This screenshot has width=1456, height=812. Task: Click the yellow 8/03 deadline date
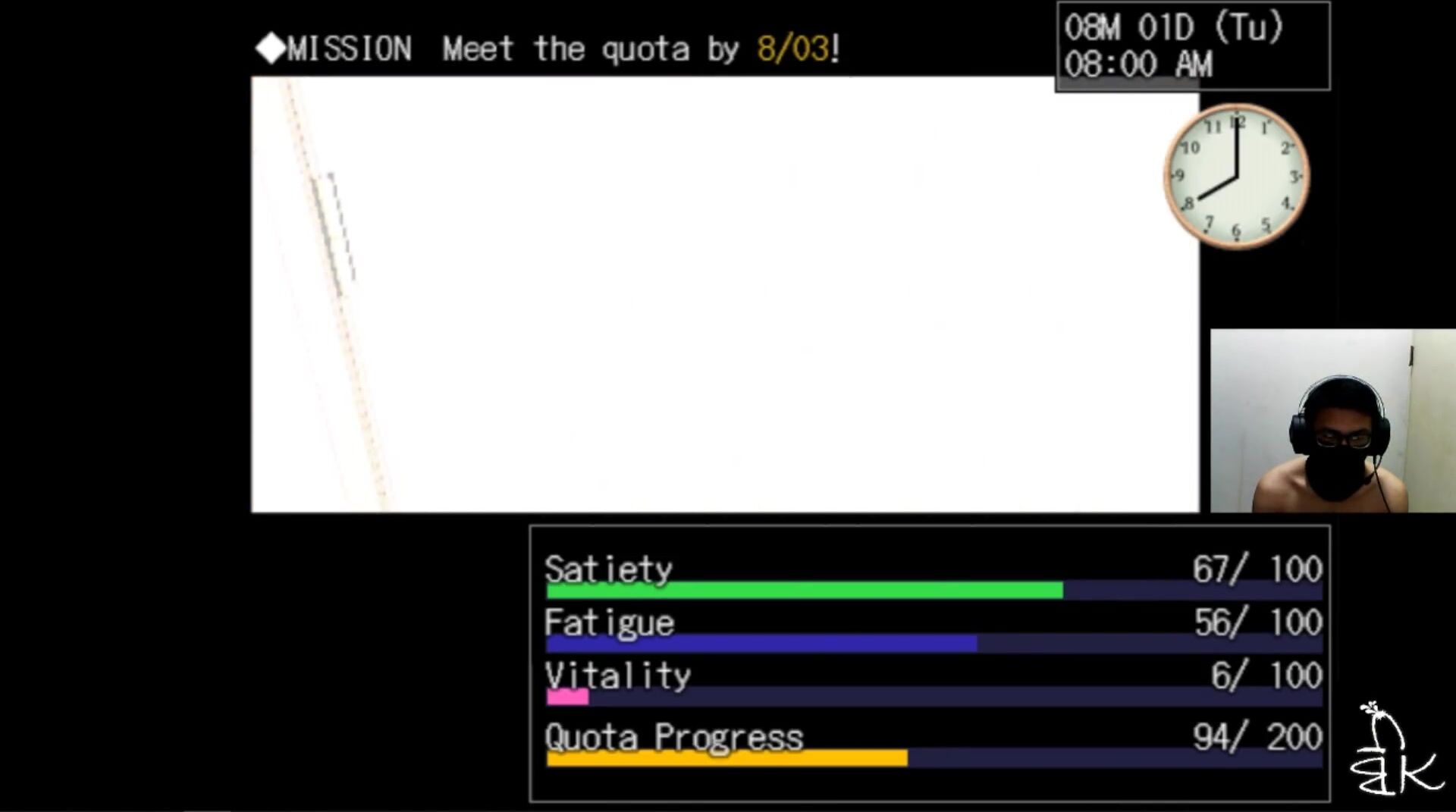tap(792, 49)
